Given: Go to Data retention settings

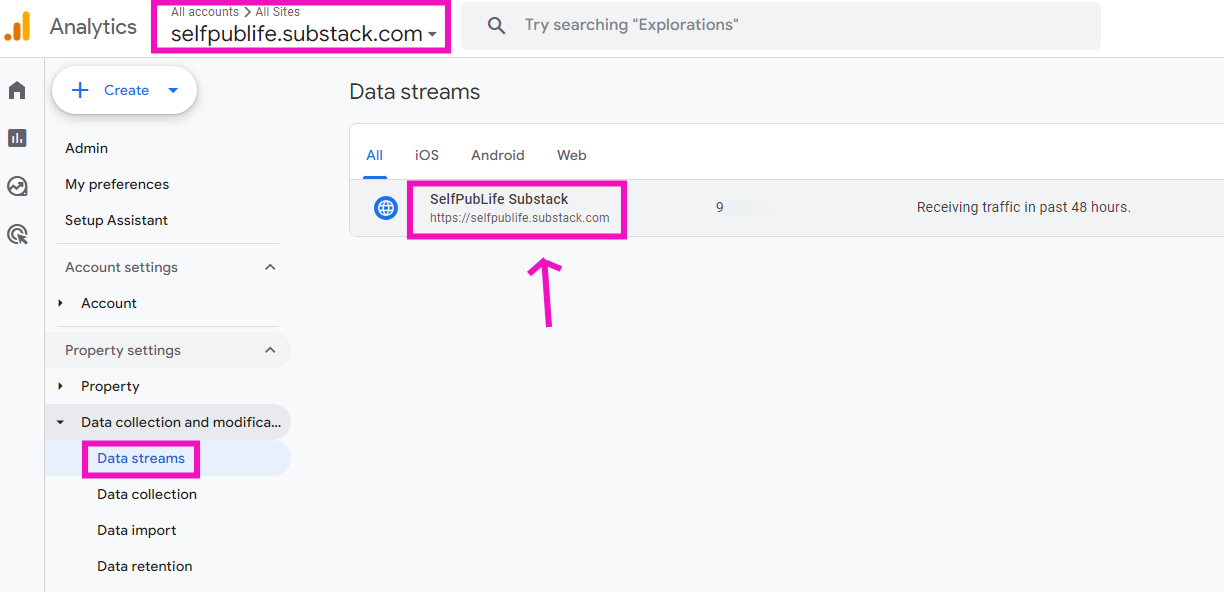Looking at the screenshot, I should pos(144,566).
